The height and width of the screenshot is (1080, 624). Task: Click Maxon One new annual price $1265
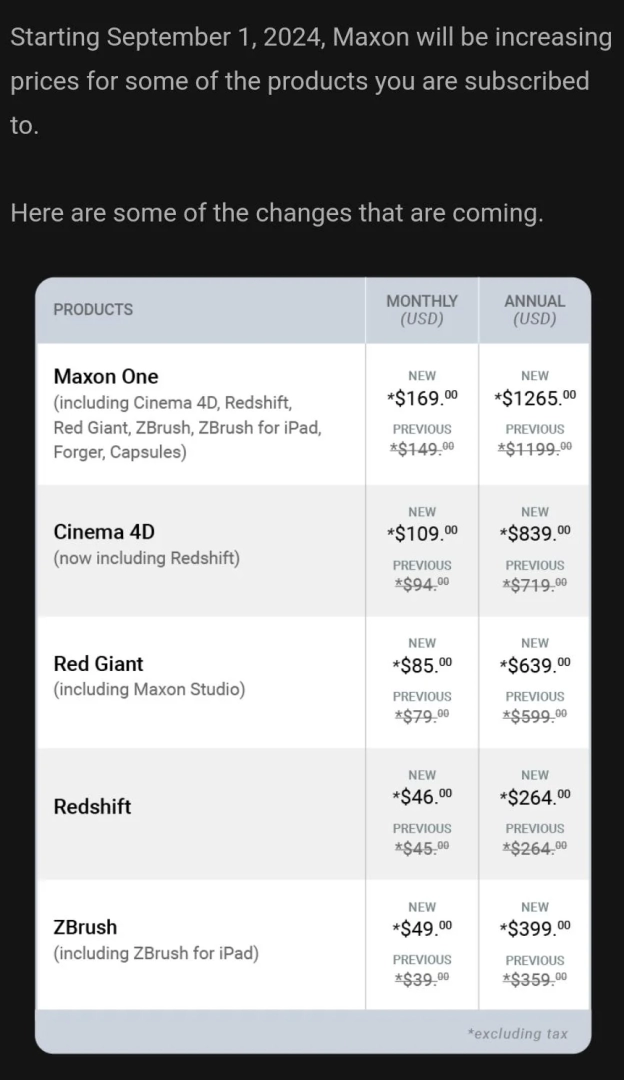pos(535,398)
